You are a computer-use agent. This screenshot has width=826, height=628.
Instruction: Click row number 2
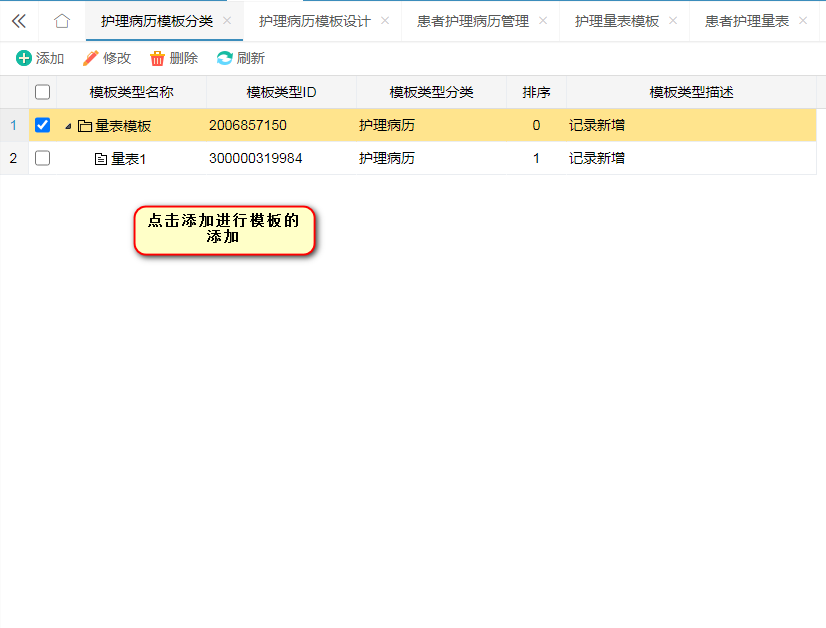pos(14,158)
